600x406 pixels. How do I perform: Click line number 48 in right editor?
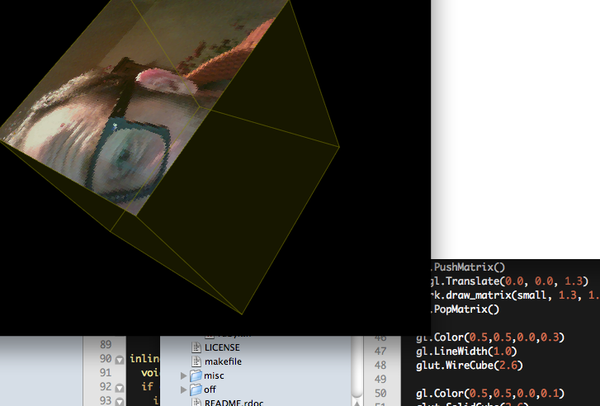pos(380,365)
